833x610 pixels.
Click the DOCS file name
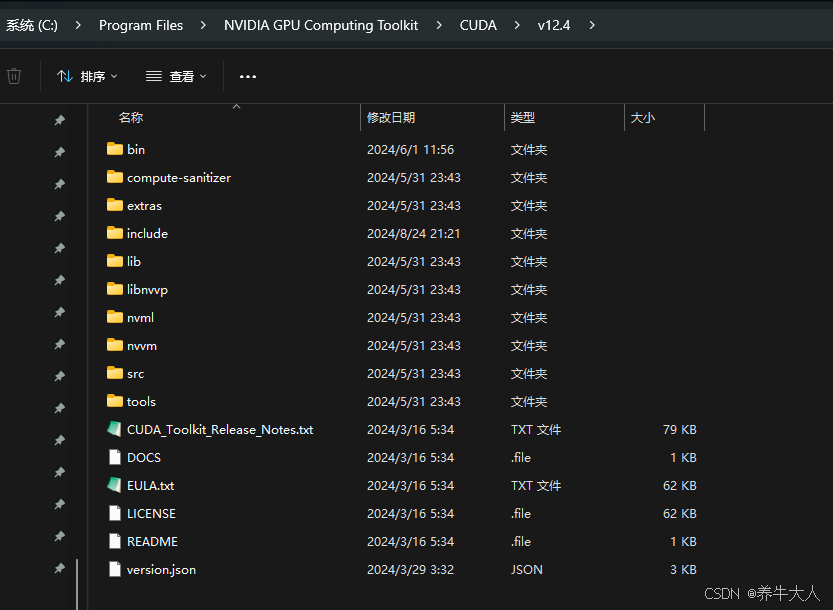(143, 458)
